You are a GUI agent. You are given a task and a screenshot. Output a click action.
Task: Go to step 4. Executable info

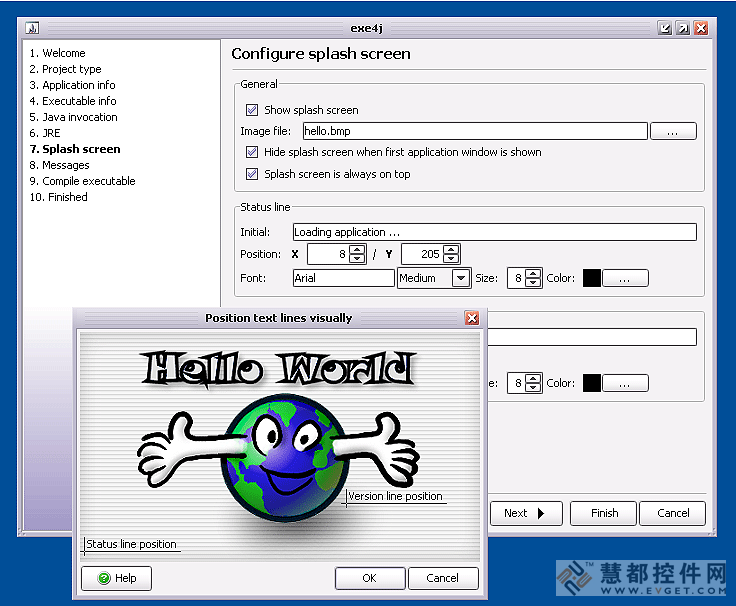(73, 101)
